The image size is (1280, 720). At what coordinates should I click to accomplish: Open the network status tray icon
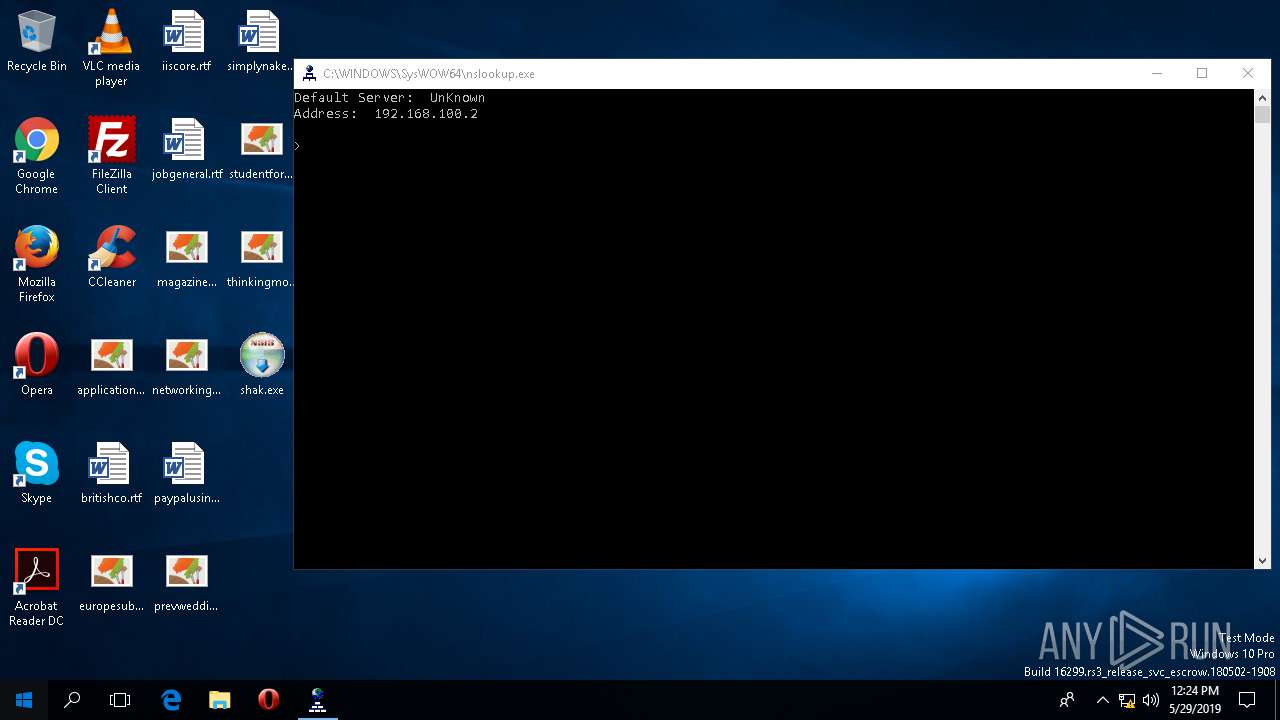pos(1127,700)
